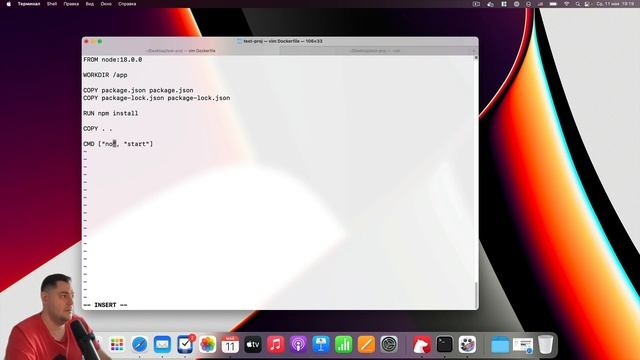Click the "COPY package-lock.json package-lock.json" line

point(157,98)
